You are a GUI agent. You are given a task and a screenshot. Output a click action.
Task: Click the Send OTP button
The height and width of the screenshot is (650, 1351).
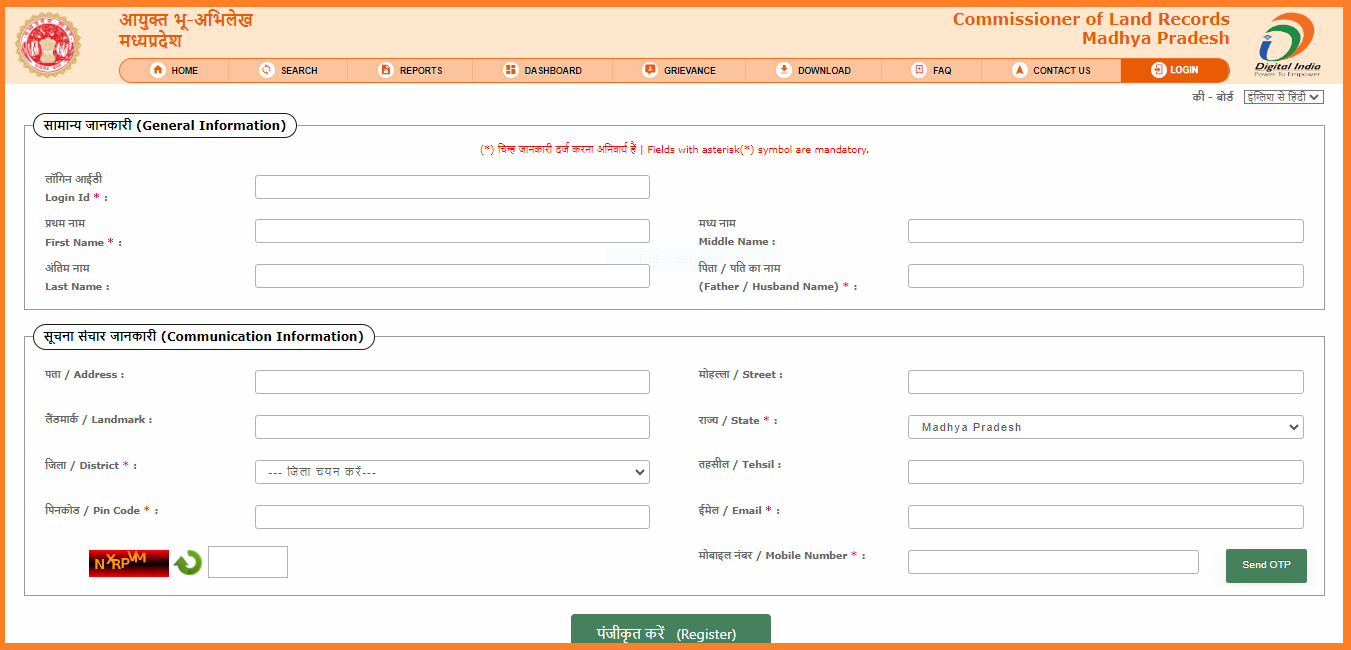[1266, 565]
